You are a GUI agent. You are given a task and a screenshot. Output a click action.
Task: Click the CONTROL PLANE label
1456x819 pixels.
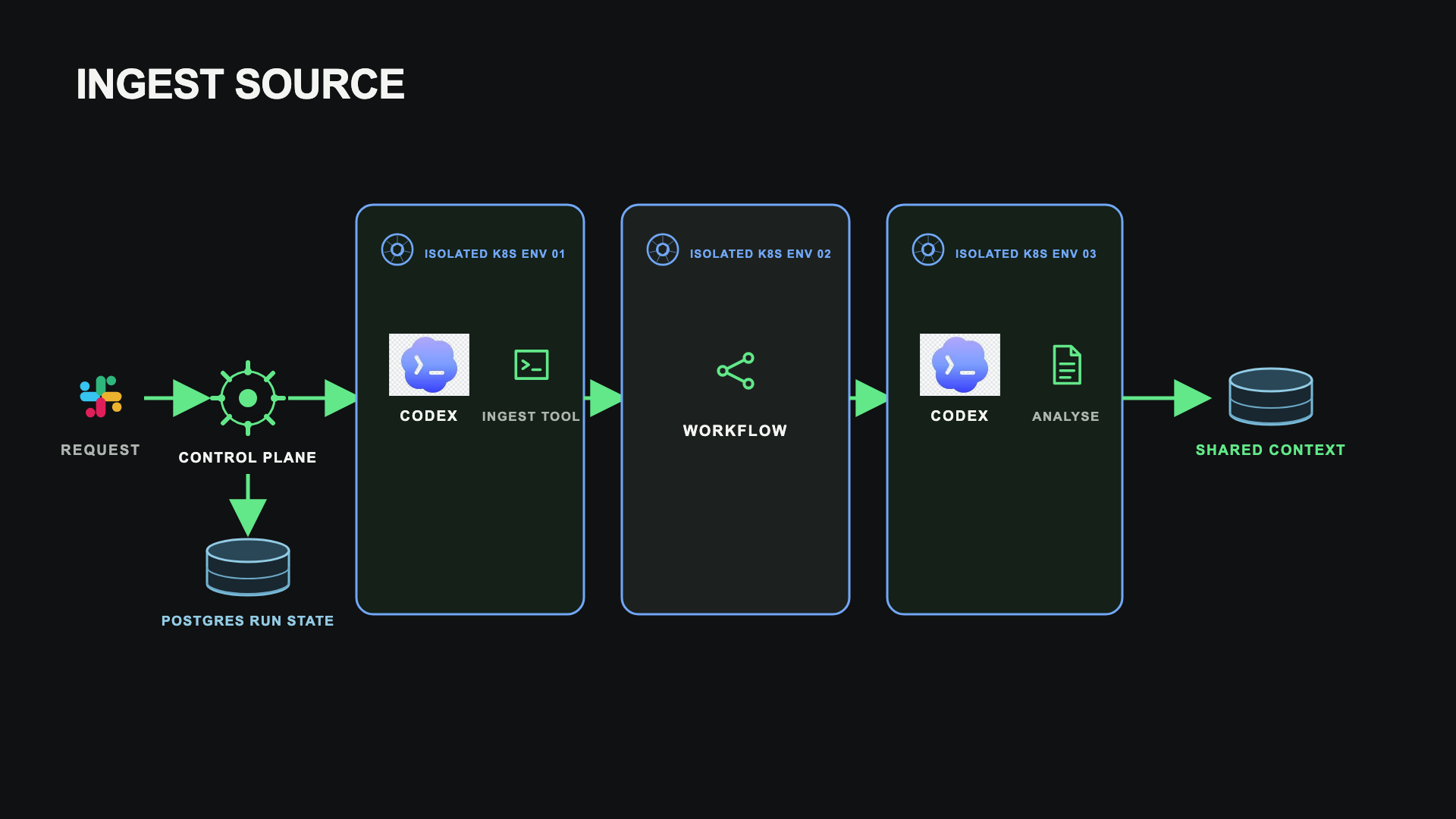pos(248,457)
